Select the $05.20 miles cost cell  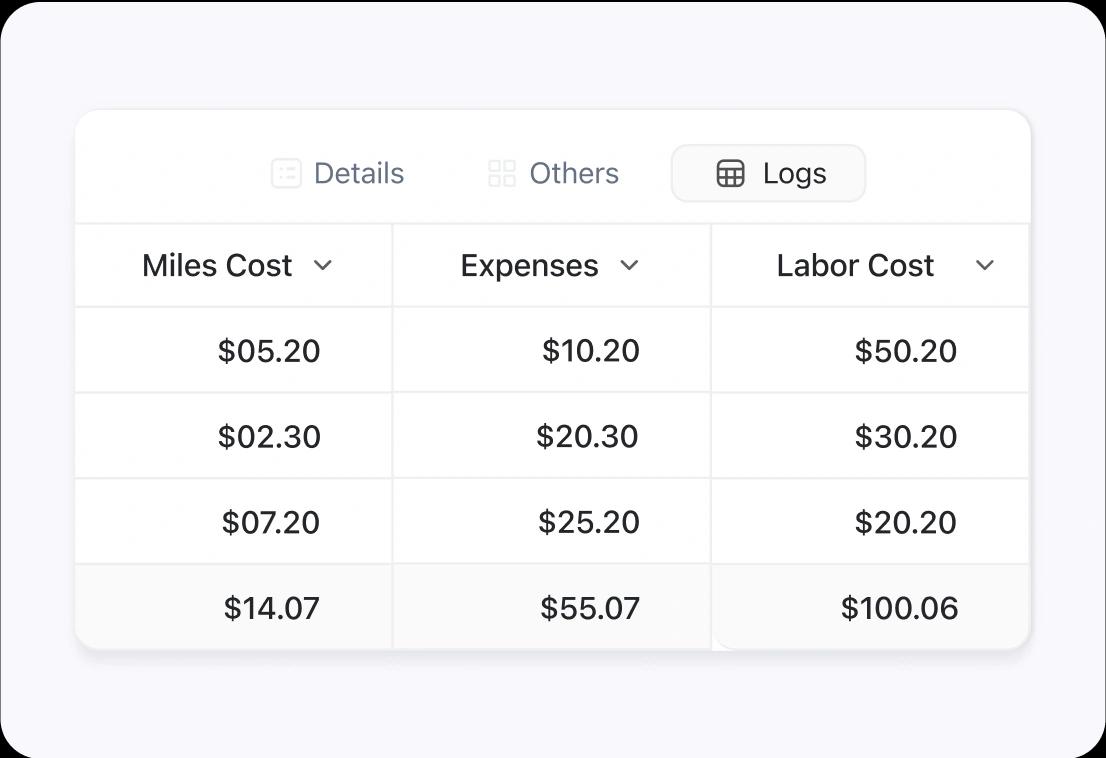pyautogui.click(x=269, y=351)
